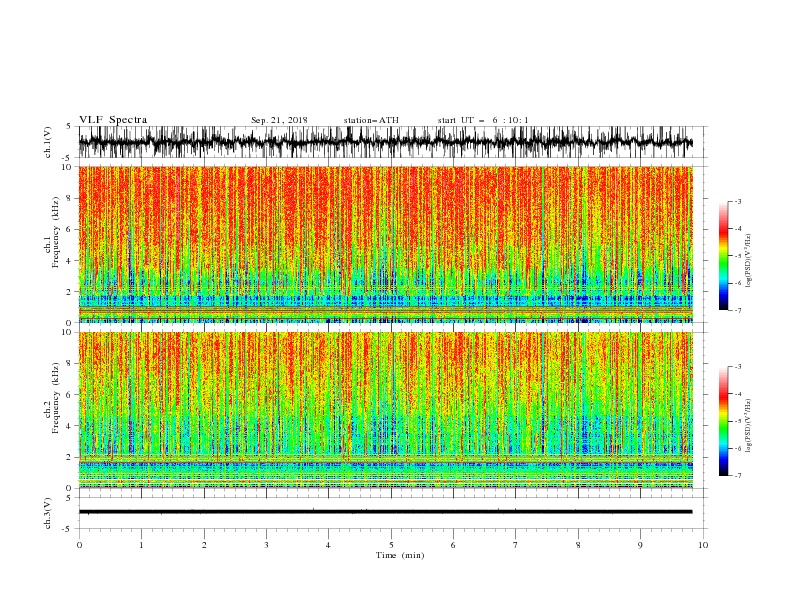Click the ch.2 frequency axis "6" tick label
The image size is (792, 612).
70,395
